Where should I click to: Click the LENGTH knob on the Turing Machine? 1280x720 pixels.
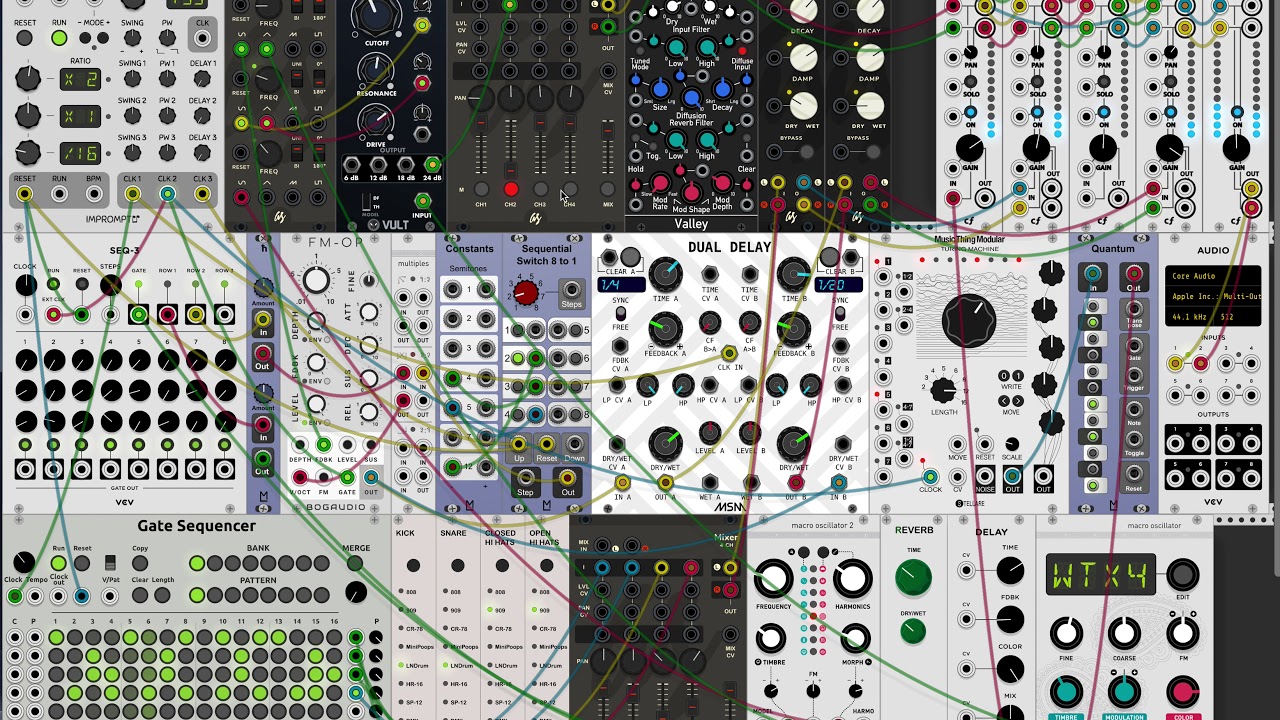(943, 391)
